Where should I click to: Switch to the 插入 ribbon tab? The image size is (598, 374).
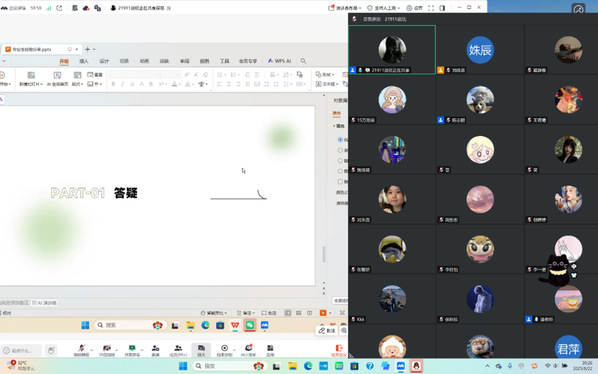pos(84,61)
